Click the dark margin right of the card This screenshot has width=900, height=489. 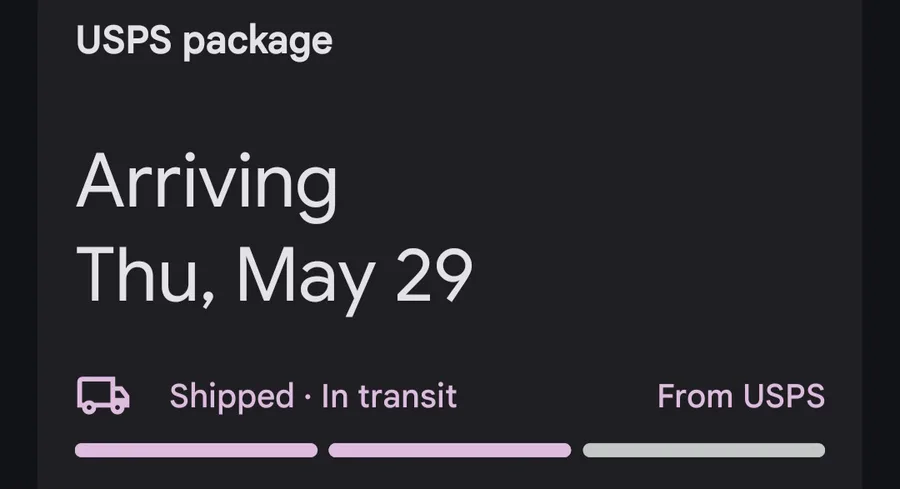click(x=880, y=244)
